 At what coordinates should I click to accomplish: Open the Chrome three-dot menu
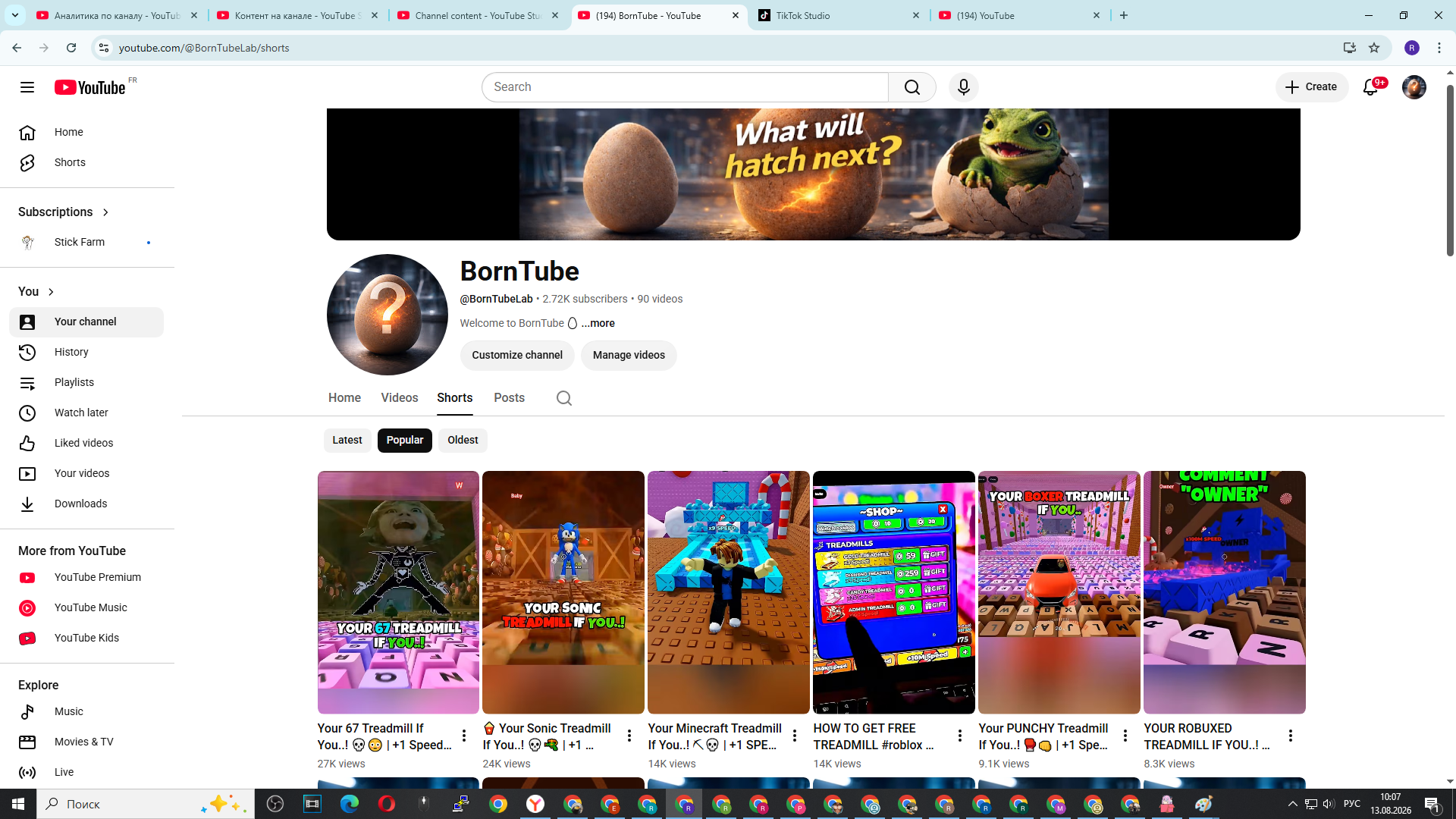pos(1439,48)
